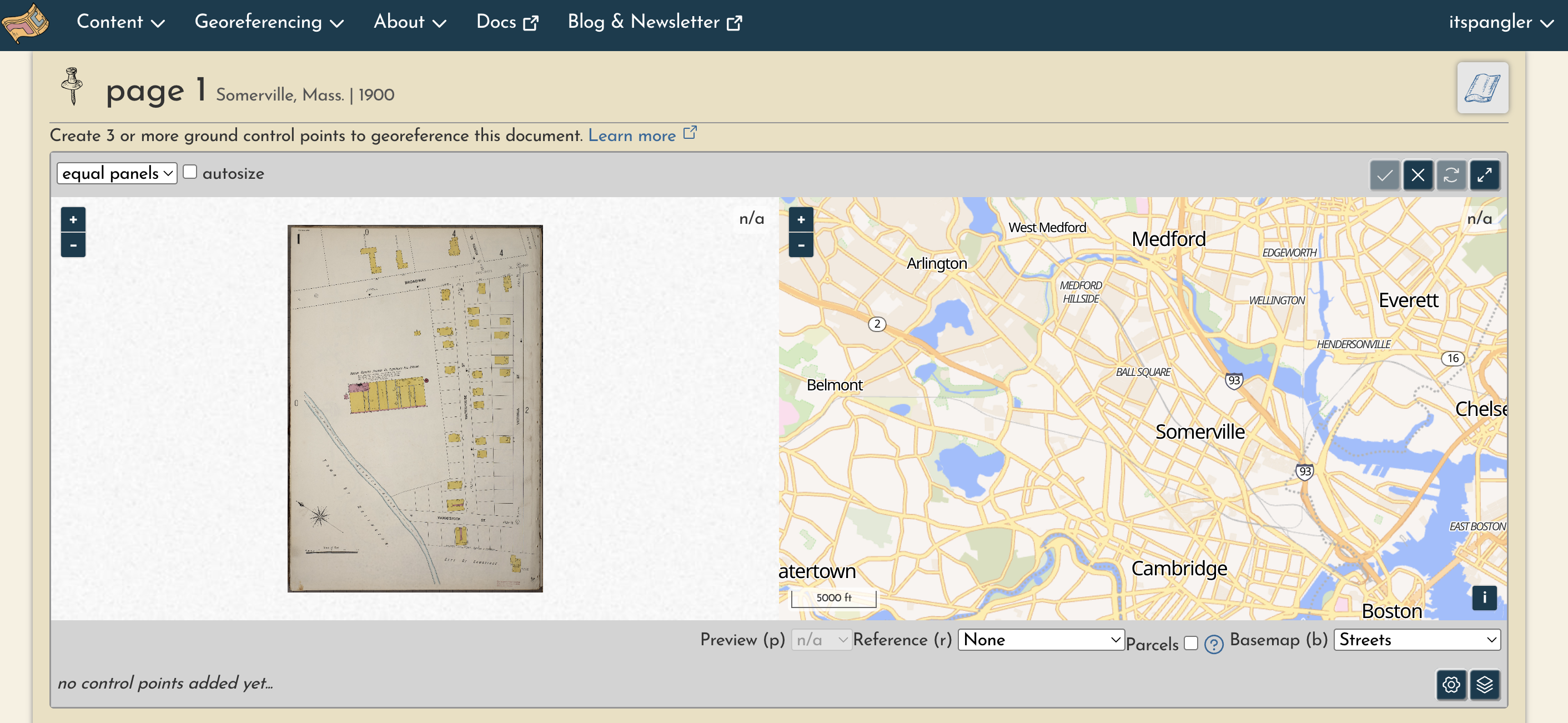Click the Learn more link
The width and height of the screenshot is (1568, 723).
[632, 135]
